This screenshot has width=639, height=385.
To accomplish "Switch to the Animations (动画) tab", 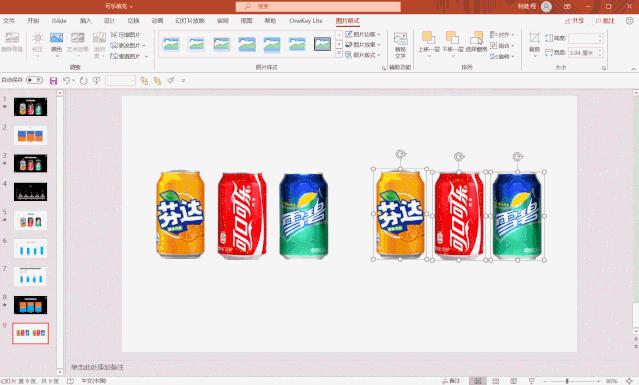I will [x=157, y=20].
